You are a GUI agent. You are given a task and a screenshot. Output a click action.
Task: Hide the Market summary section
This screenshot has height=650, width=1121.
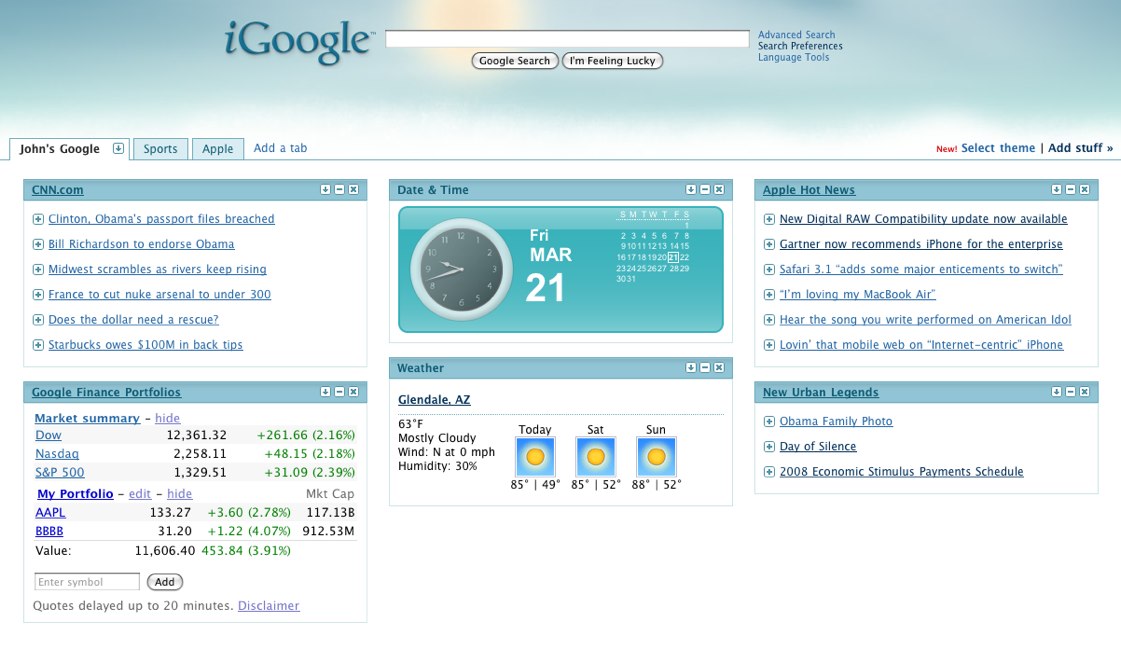click(167, 418)
